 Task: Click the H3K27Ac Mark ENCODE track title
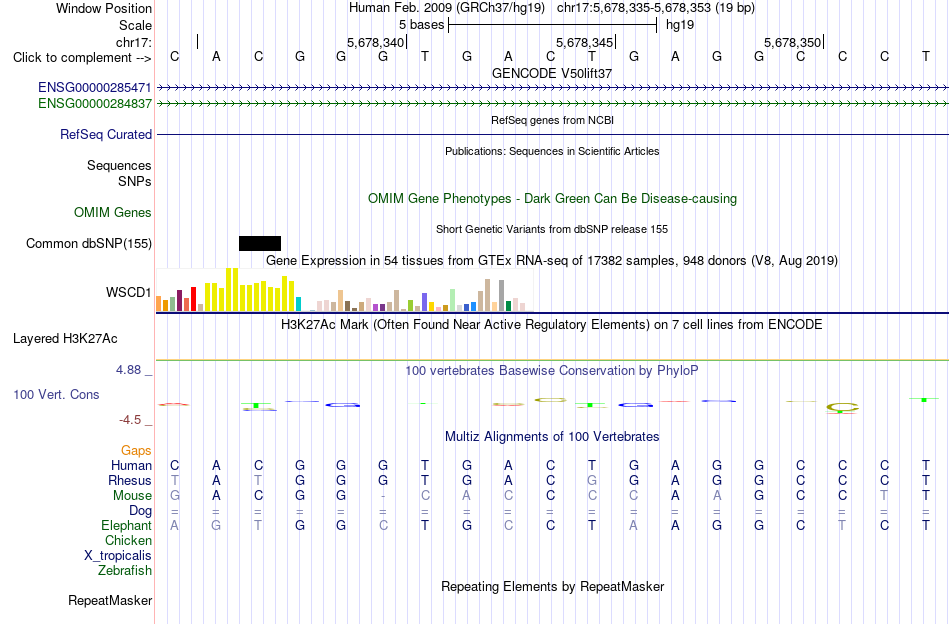(x=552, y=325)
